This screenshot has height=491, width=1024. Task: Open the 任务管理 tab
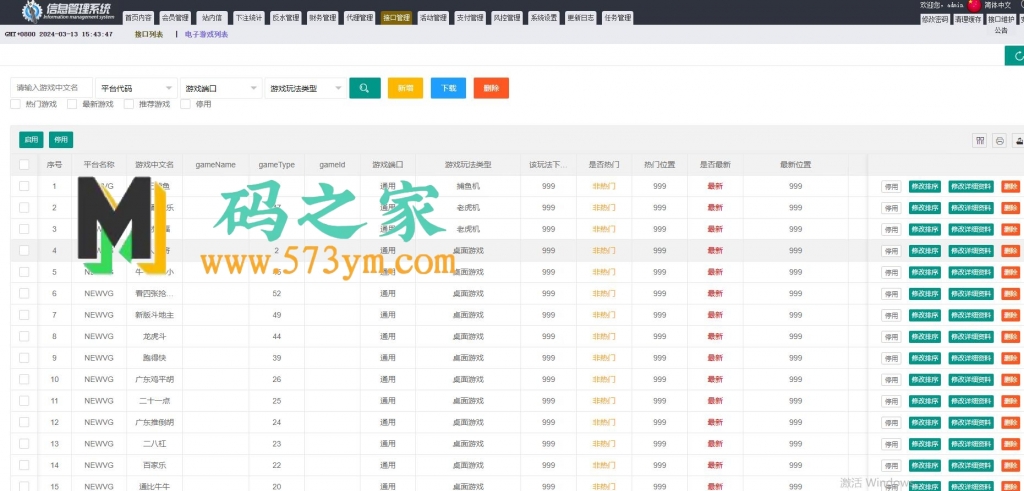pos(618,18)
